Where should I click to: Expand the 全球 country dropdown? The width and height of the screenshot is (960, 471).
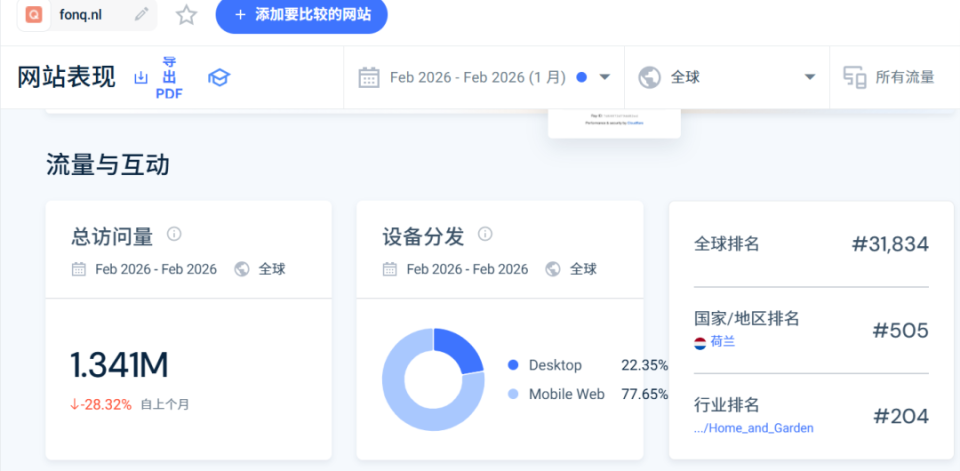(x=727, y=77)
